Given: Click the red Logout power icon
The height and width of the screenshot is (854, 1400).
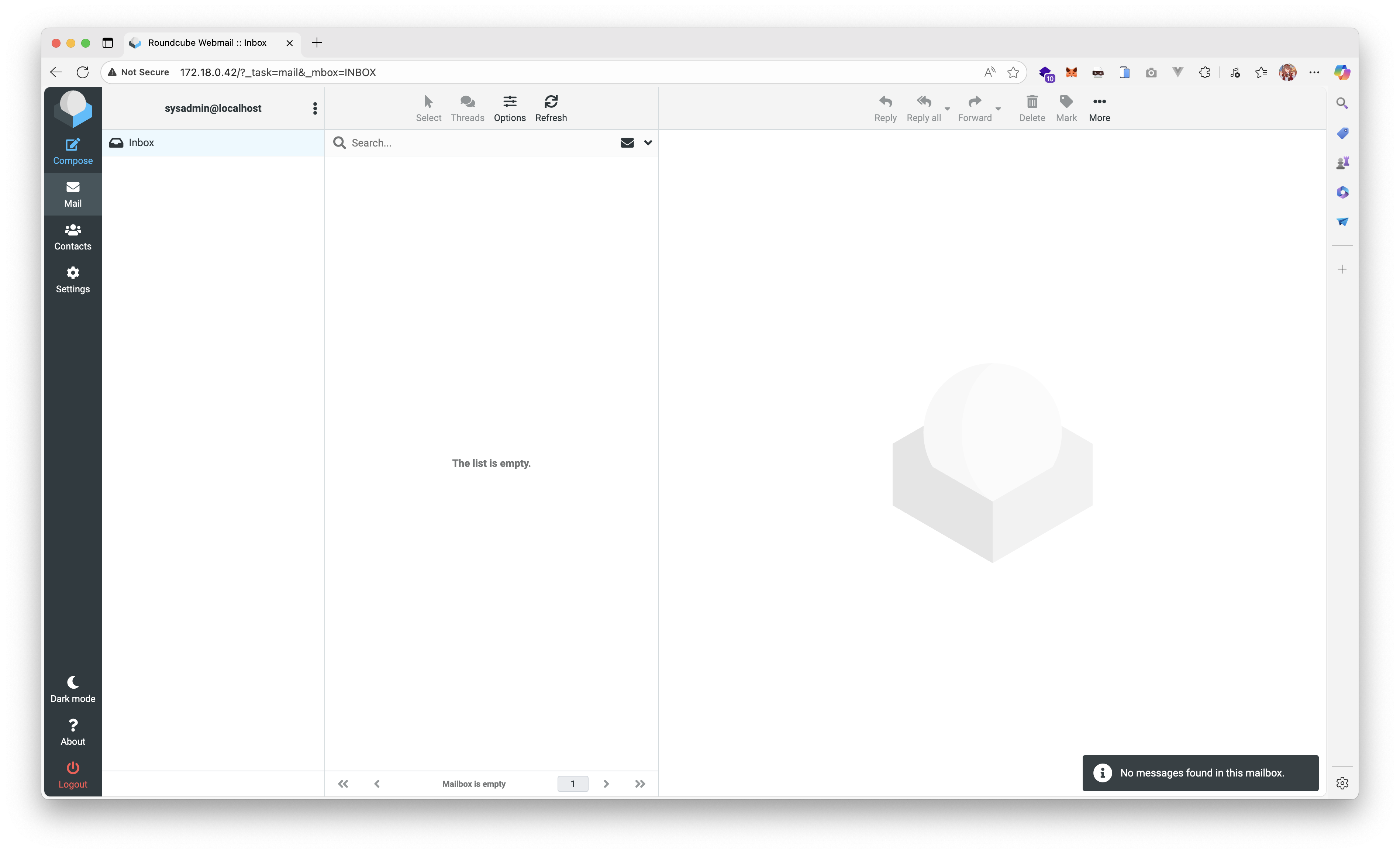Looking at the screenshot, I should point(73,768).
